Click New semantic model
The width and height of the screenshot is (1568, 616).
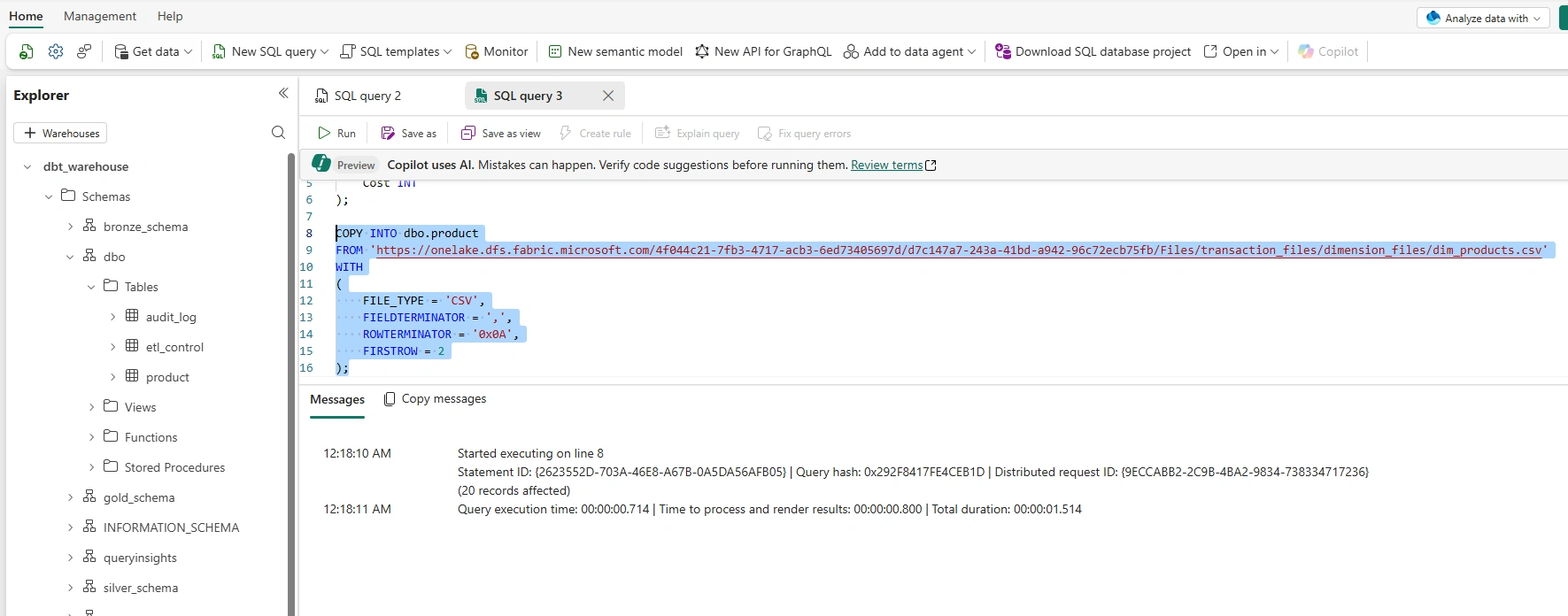(x=615, y=51)
